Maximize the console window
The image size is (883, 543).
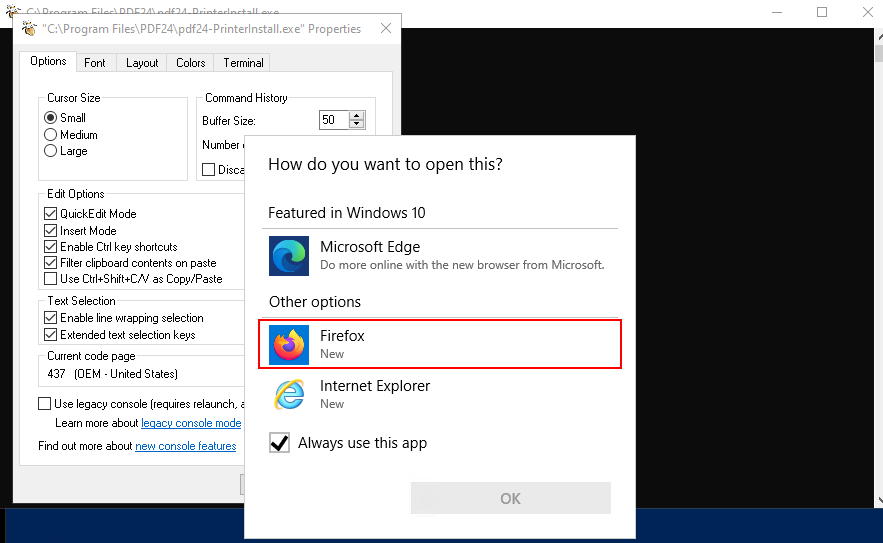[822, 12]
